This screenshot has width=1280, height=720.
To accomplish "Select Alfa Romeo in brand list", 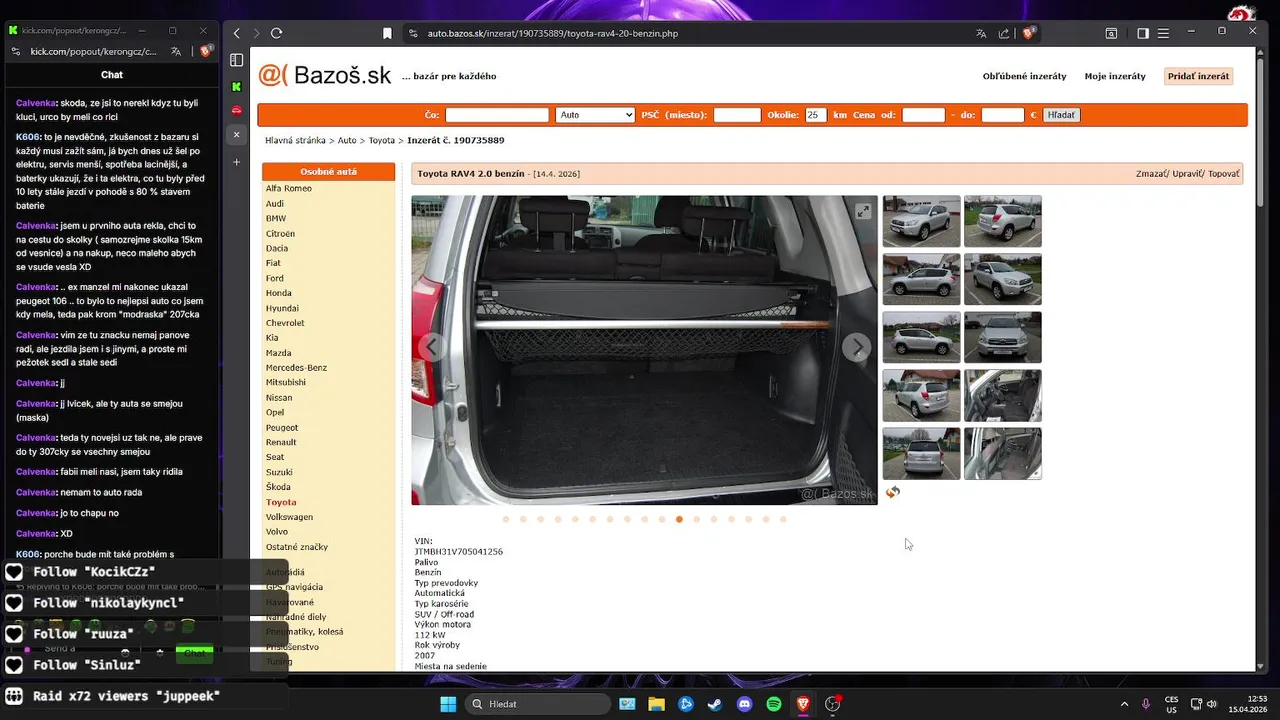I will click(x=288, y=188).
